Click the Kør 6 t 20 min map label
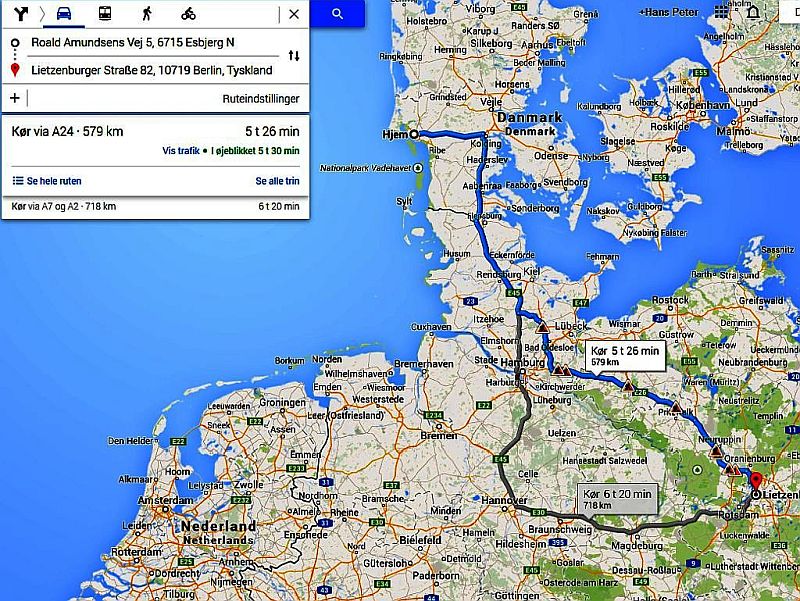800x601 pixels. pyautogui.click(x=617, y=498)
